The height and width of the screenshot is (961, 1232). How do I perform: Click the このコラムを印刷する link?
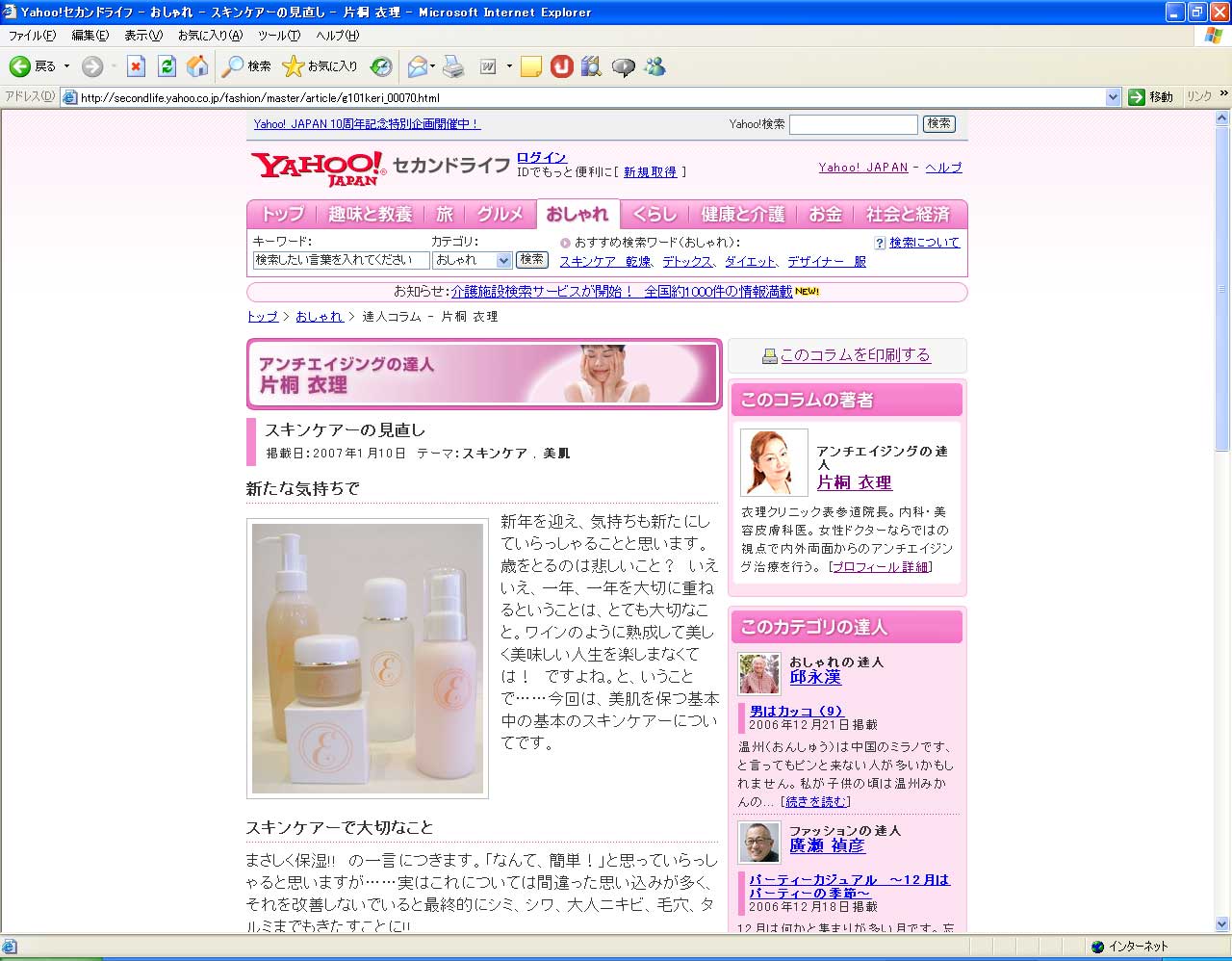tap(855, 355)
